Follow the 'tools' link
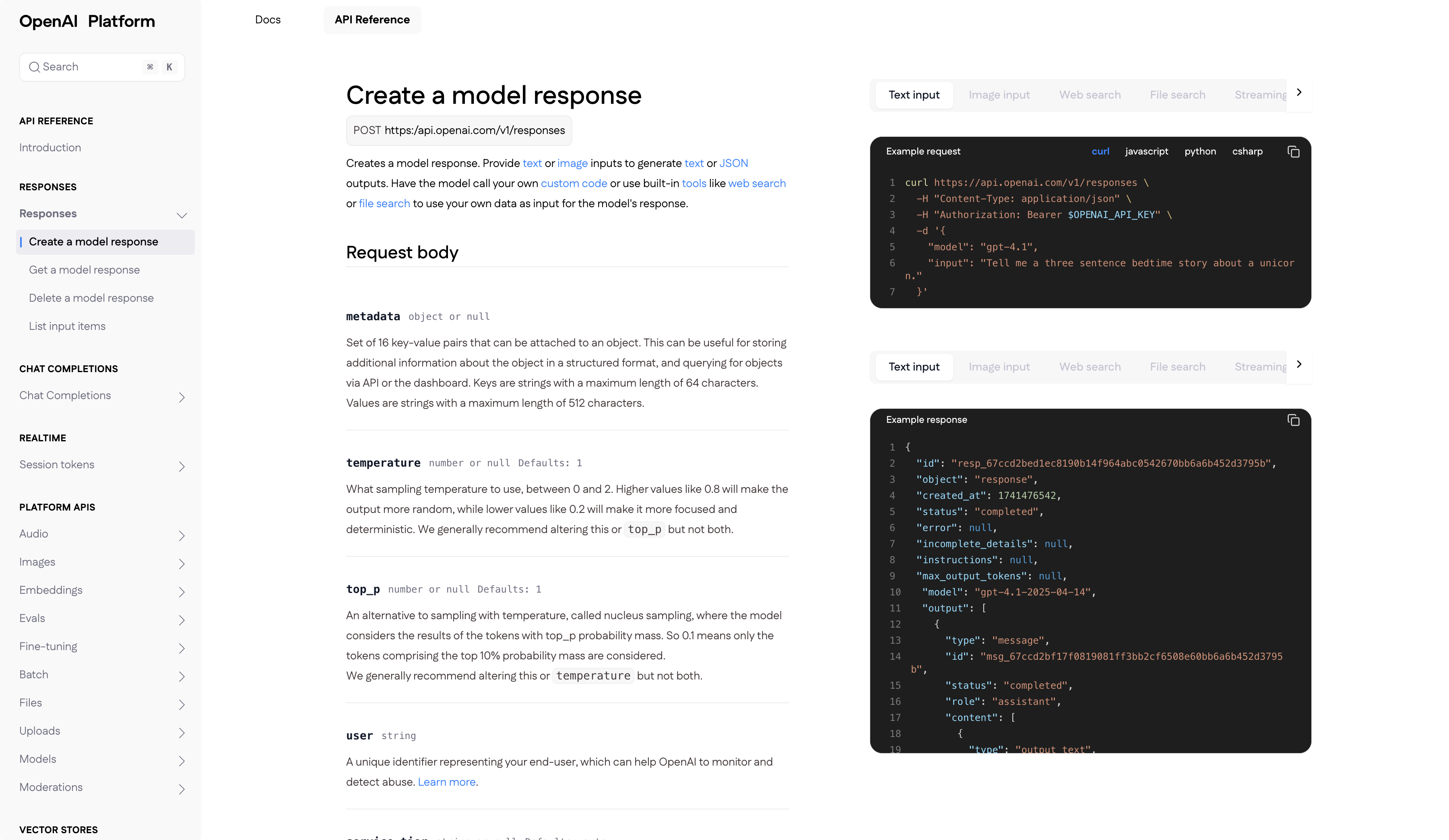 (694, 183)
